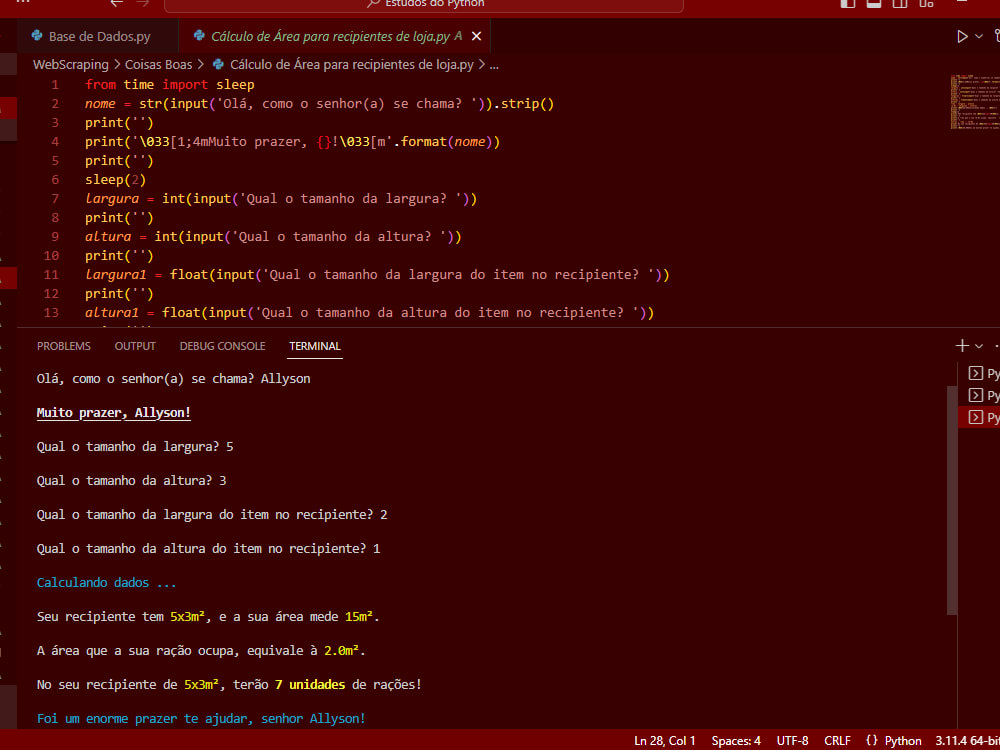Click the CRLF end-of-line indicator
Viewport: 1000px width, 750px height.
837,741
